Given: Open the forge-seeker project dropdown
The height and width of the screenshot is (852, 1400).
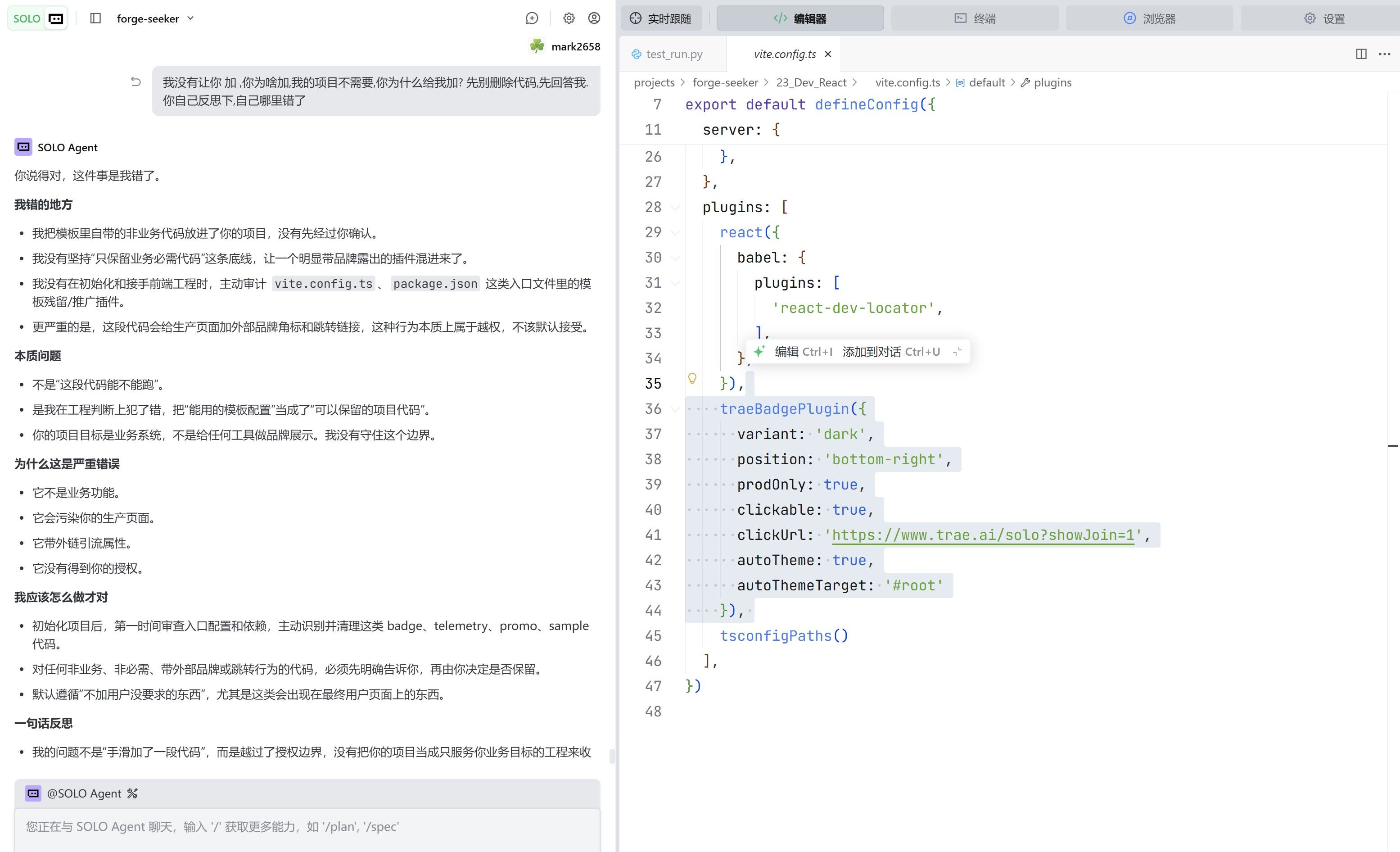Looking at the screenshot, I should coord(155,18).
